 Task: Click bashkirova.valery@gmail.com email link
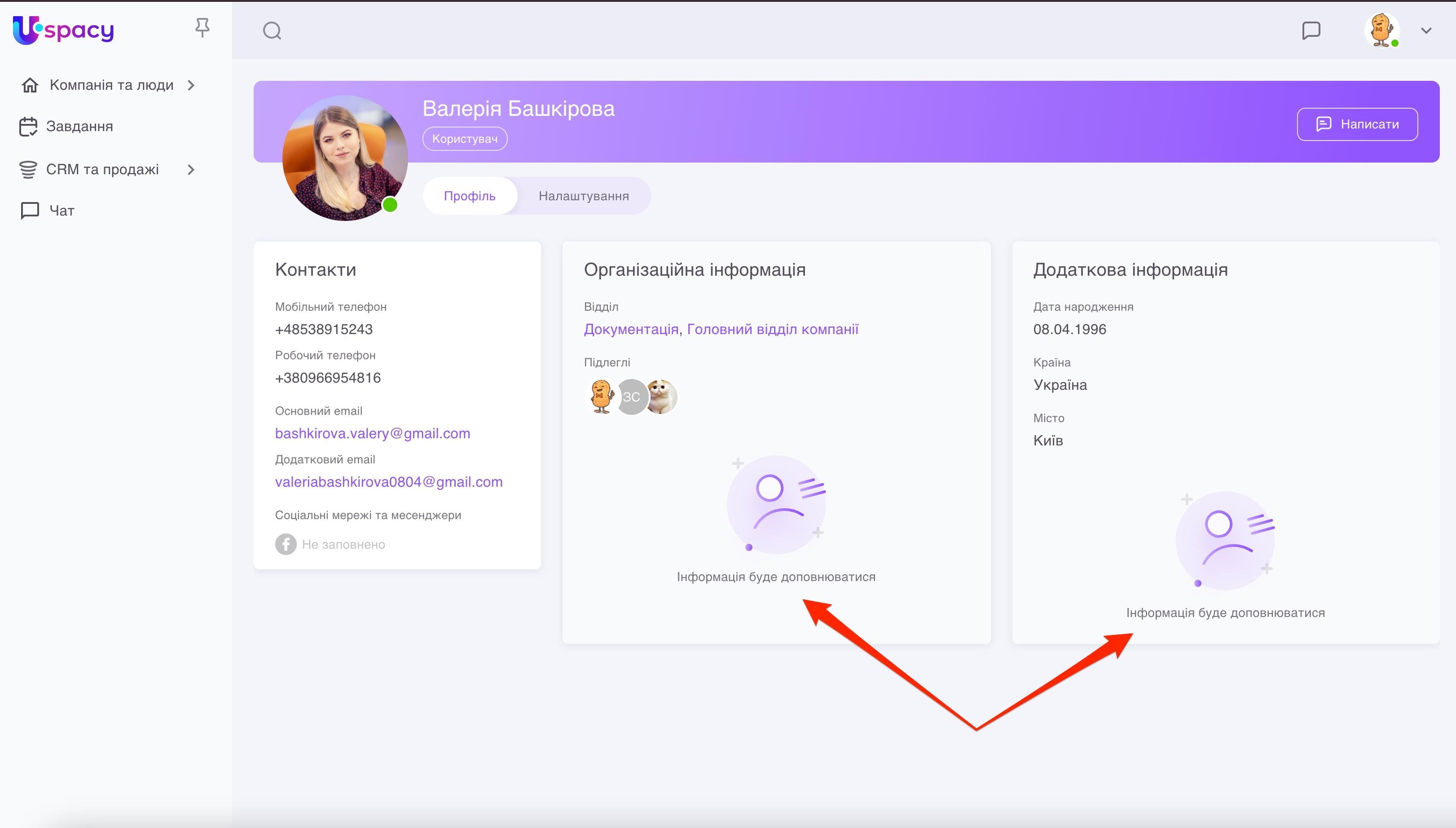[373, 433]
